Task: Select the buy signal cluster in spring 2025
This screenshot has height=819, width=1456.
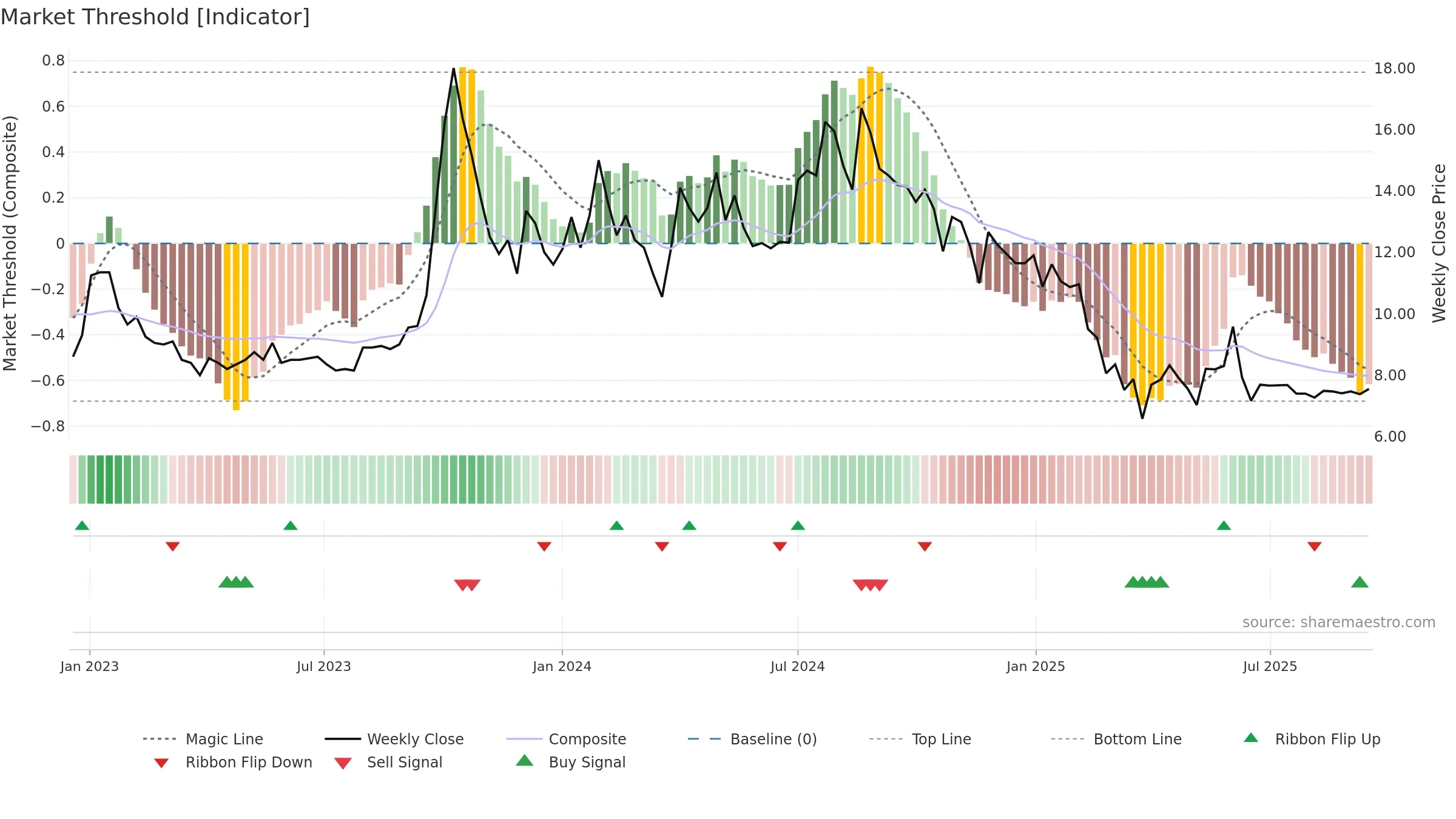Action: point(1147,582)
